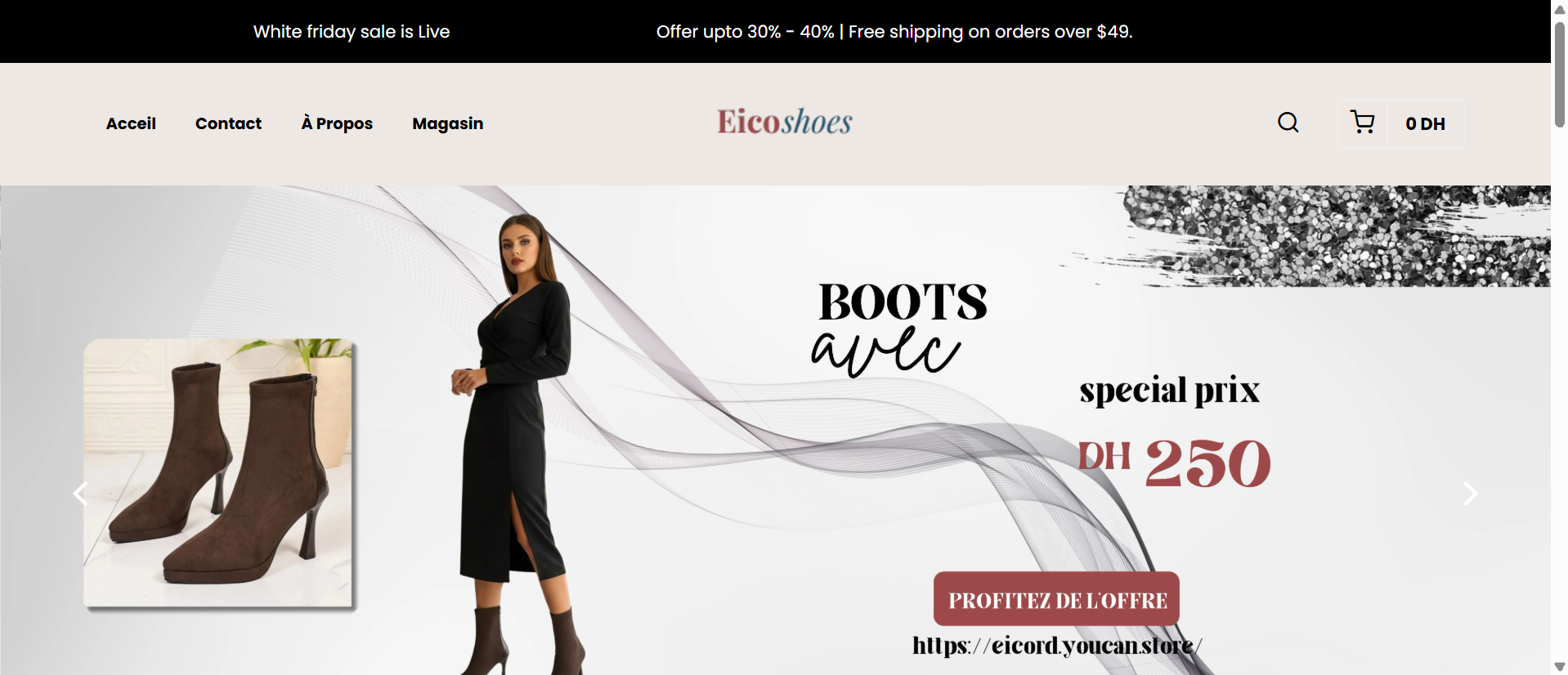Click the White friday sale announcement
This screenshot has width=1568, height=675.
352,32
